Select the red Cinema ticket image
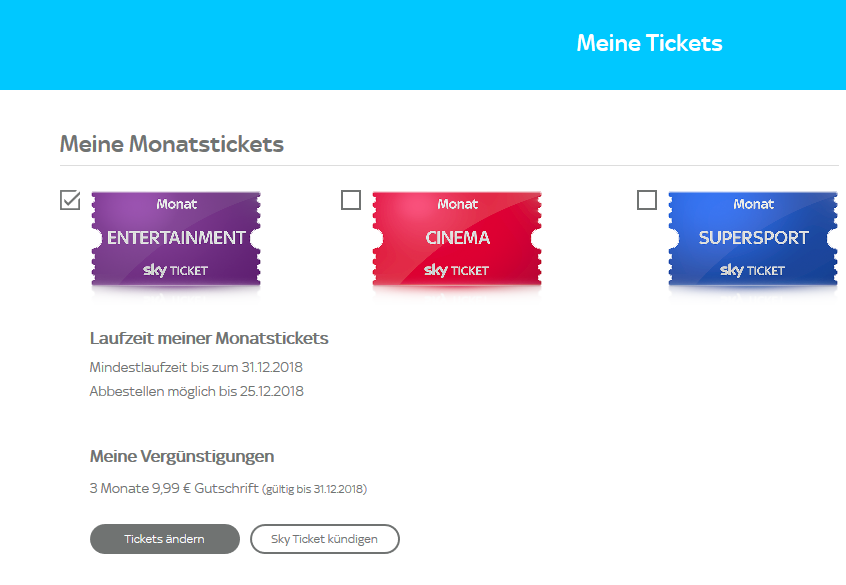This screenshot has height=585, width=846. (x=457, y=238)
